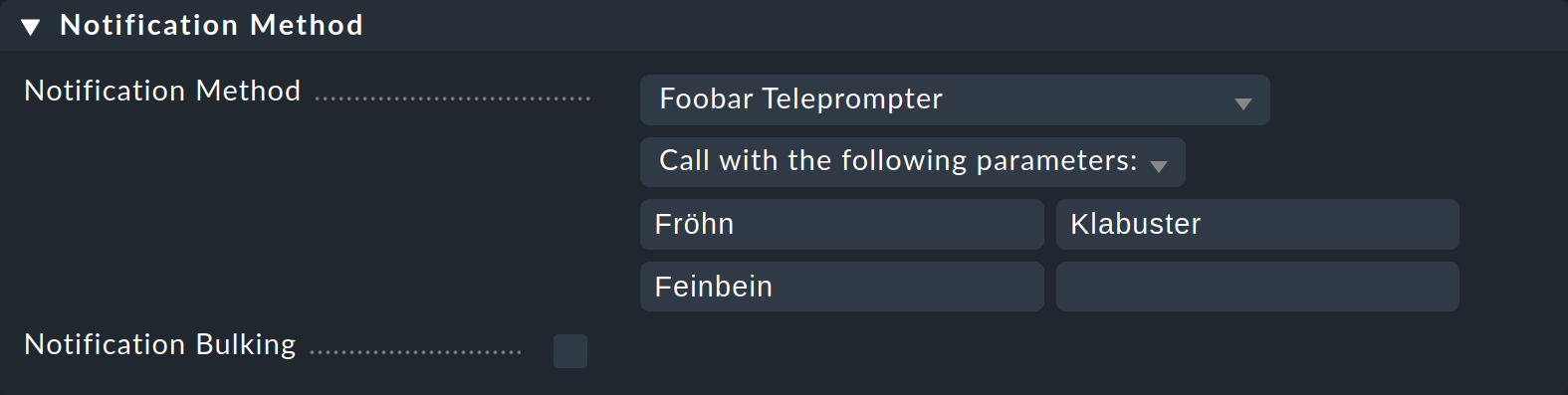Viewport: 1568px width, 395px height.
Task: Click the word 'Fröhn' inside its field
Action: pyautogui.click(x=694, y=224)
